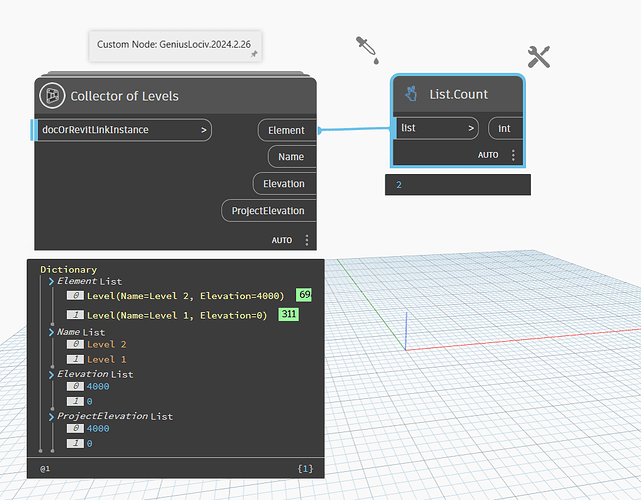Select the Level 1 element row
The height and width of the screenshot is (500, 641).
coord(177,315)
